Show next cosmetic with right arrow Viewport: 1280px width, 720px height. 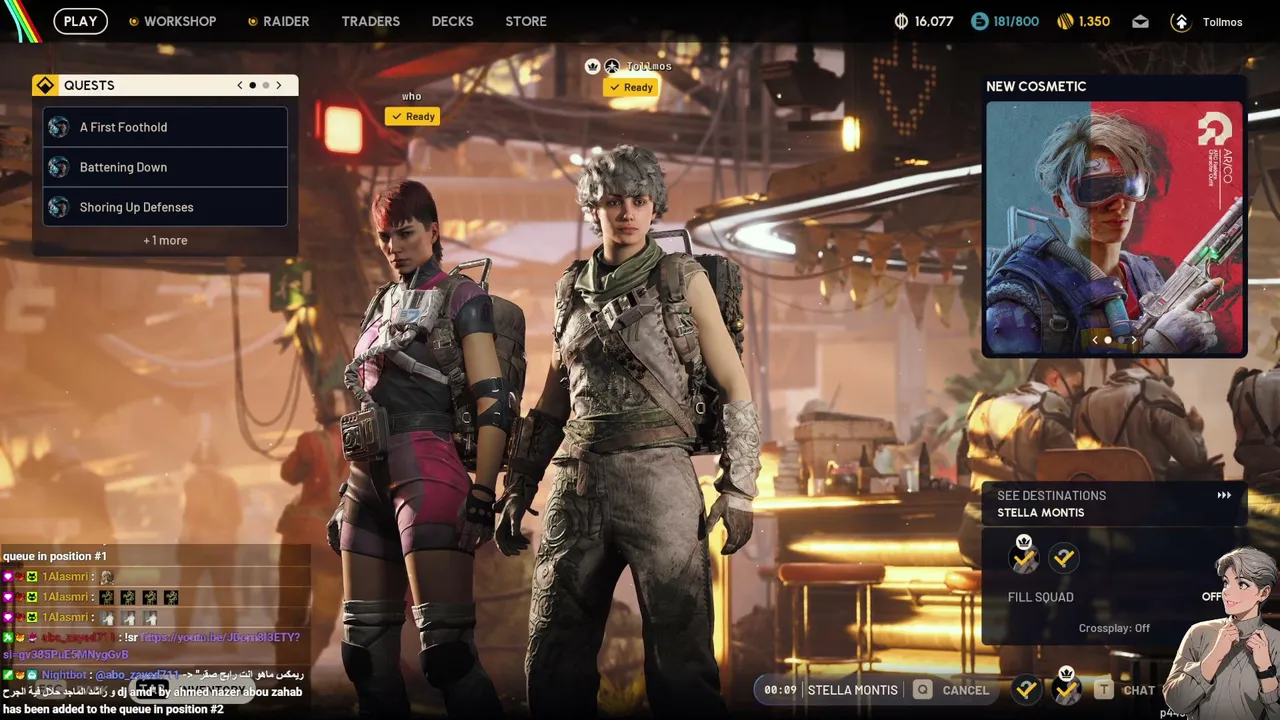click(1133, 341)
